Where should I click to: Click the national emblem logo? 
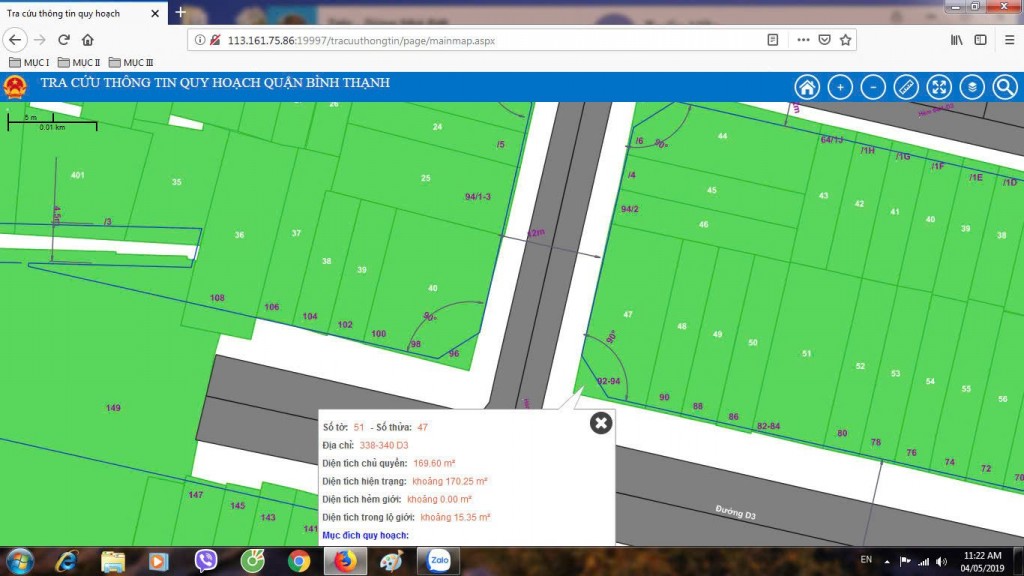tap(15, 87)
